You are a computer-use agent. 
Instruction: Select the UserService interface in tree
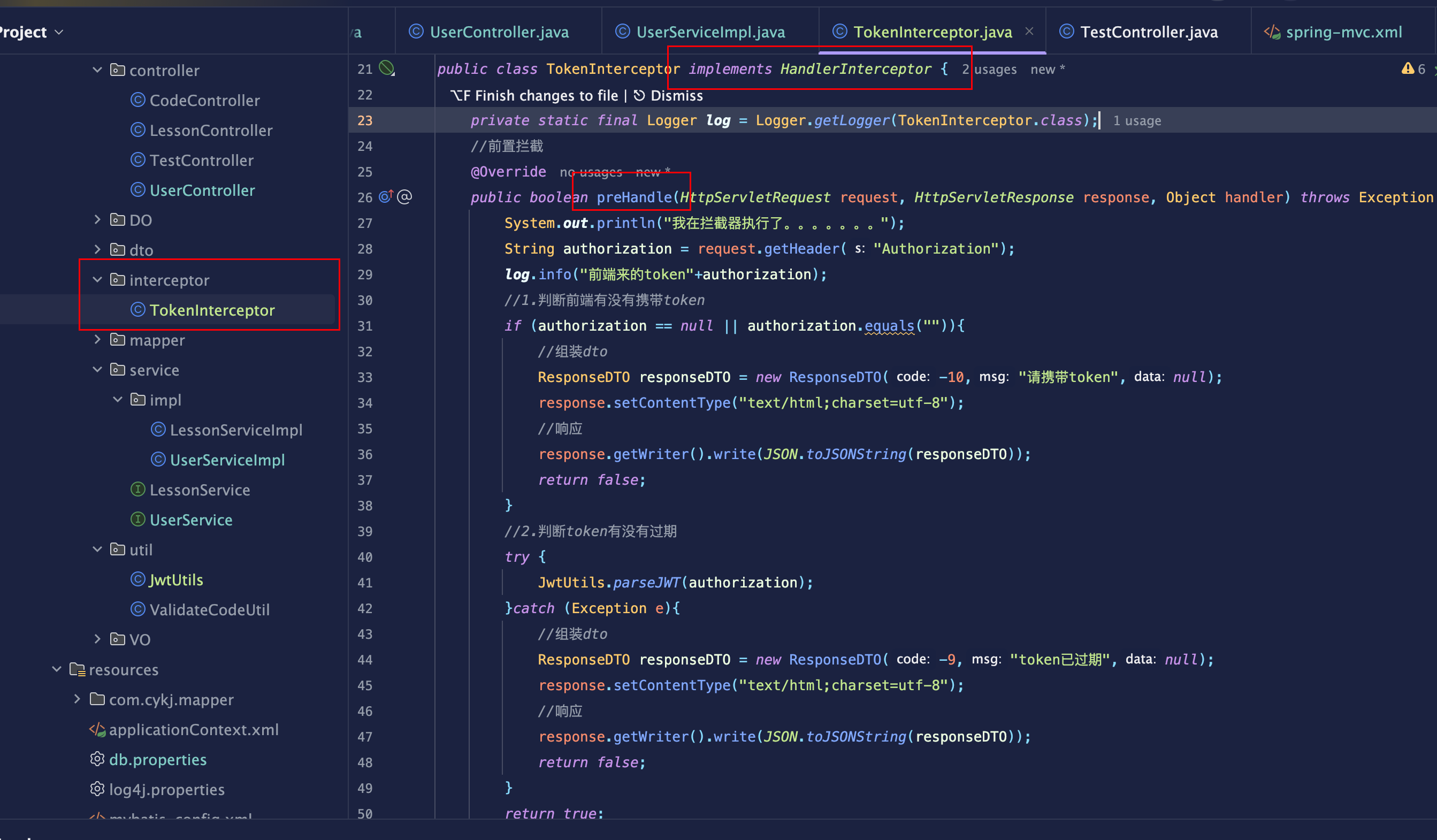[190, 520]
